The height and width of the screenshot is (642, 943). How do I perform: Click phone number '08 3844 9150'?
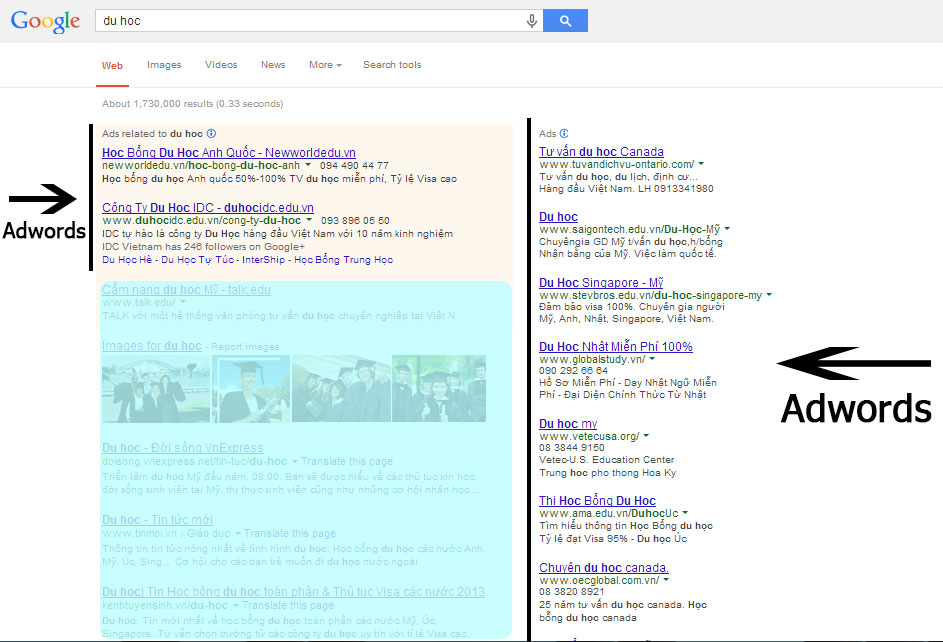(571, 448)
